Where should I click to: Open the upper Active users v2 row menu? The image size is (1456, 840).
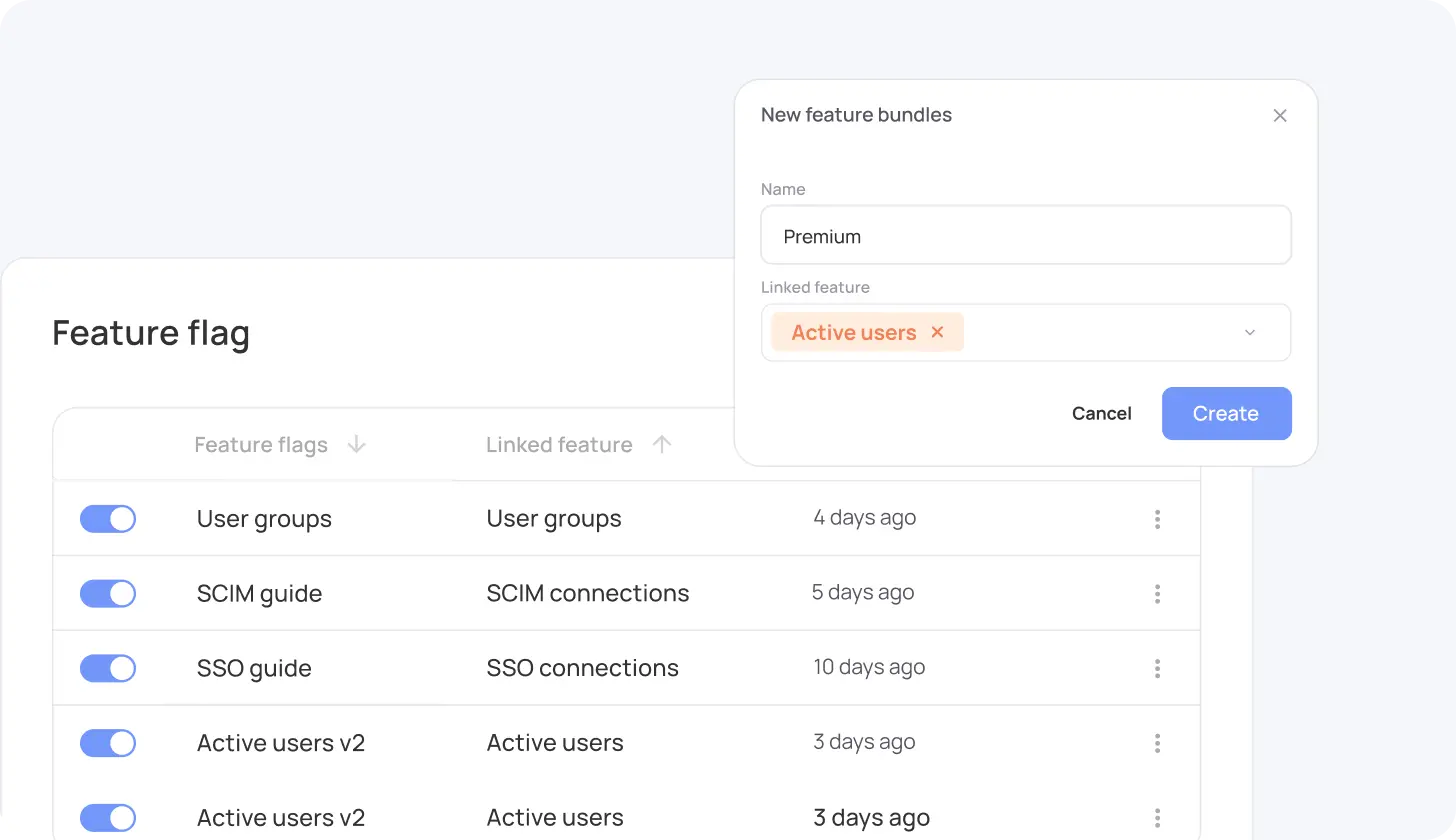tap(1157, 743)
